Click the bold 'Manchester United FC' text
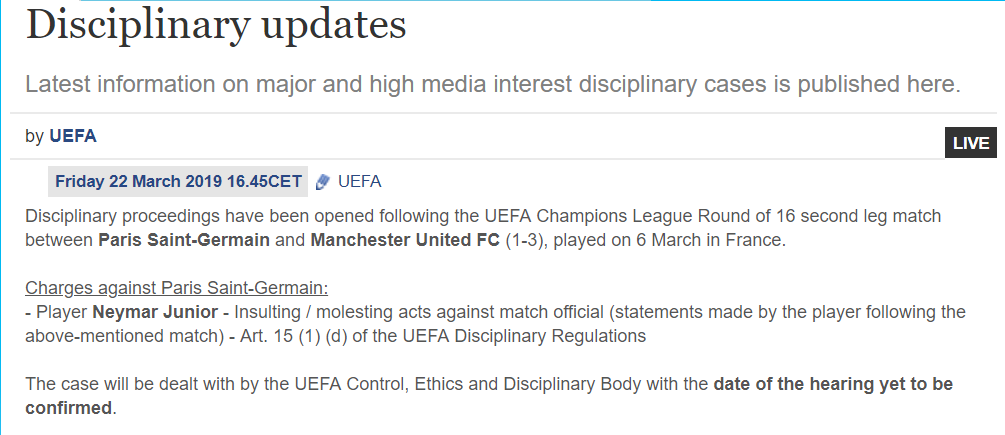Image resolution: width=1005 pixels, height=435 pixels. pos(405,240)
